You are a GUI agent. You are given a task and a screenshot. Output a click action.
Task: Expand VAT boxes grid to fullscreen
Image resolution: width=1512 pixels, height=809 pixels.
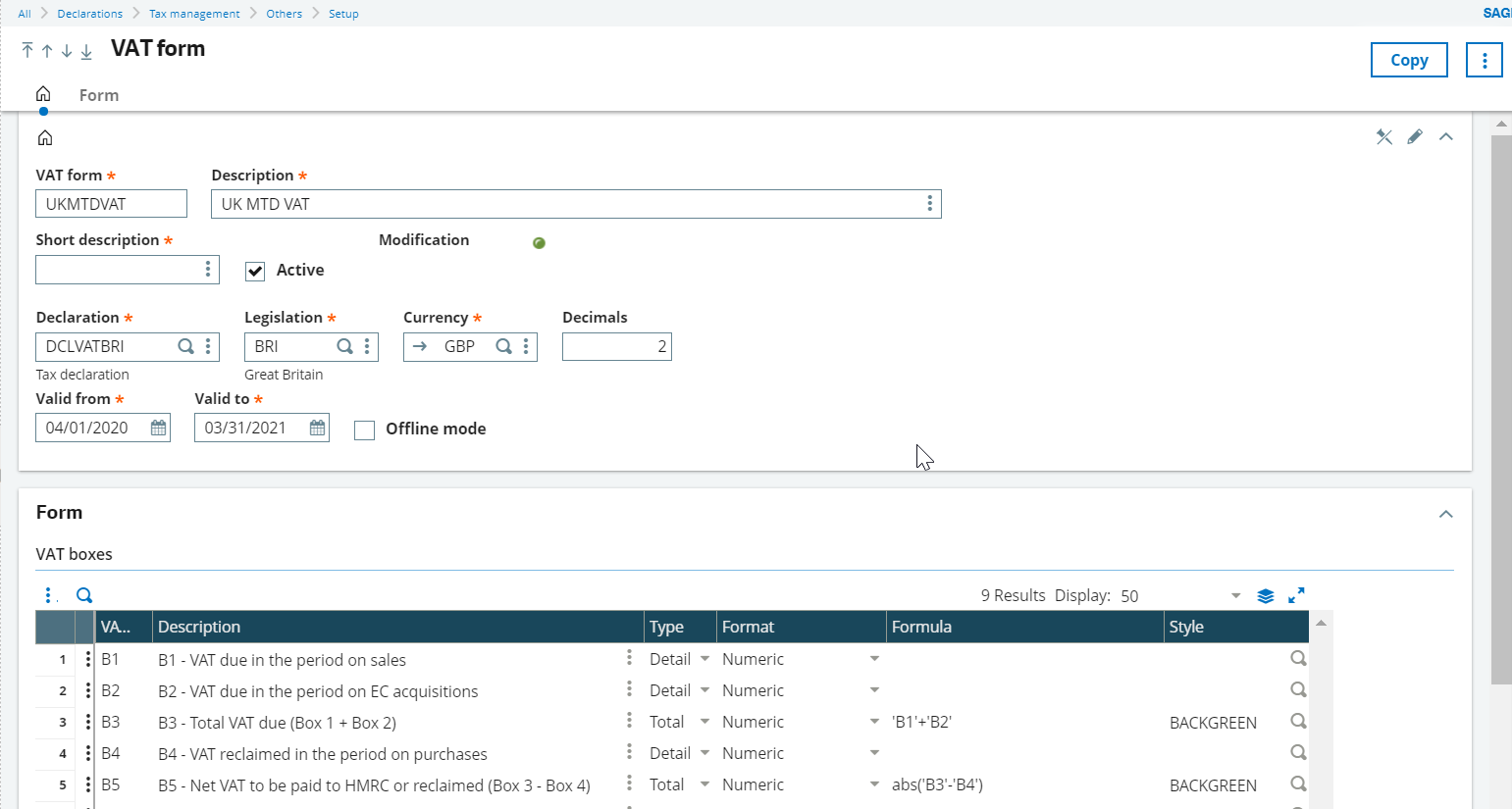point(1296,595)
